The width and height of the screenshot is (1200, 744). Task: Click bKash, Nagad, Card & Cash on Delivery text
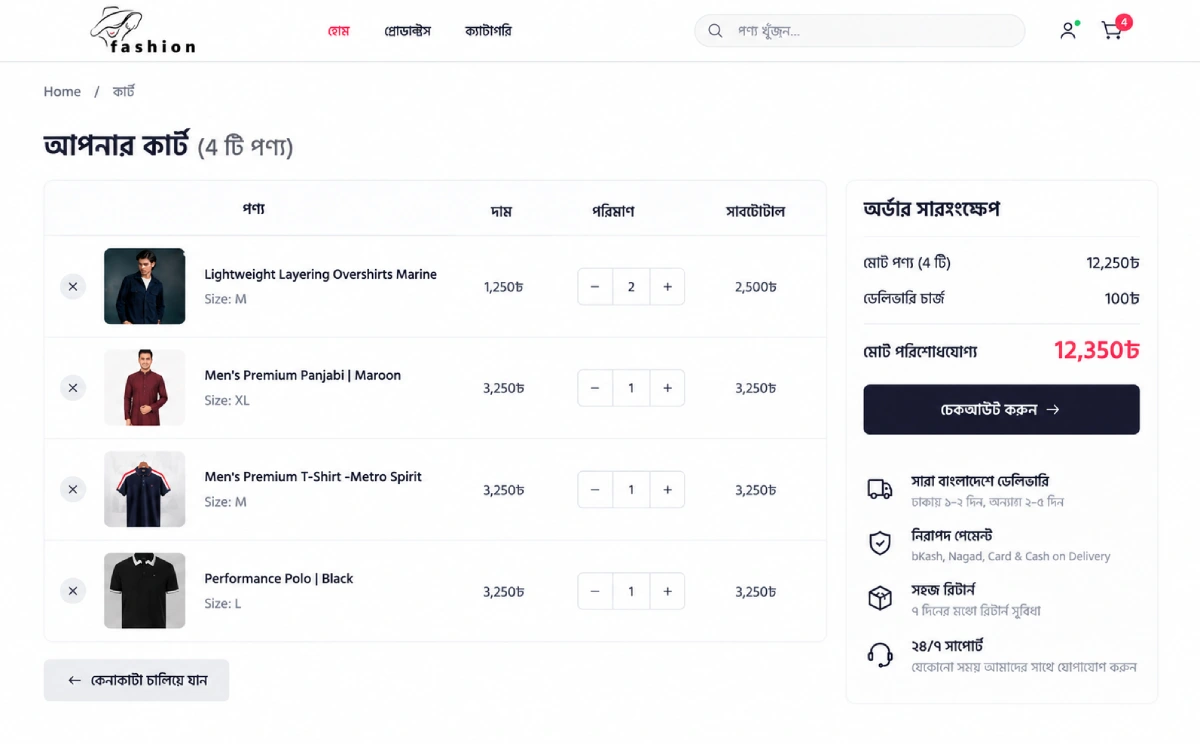point(1010,556)
